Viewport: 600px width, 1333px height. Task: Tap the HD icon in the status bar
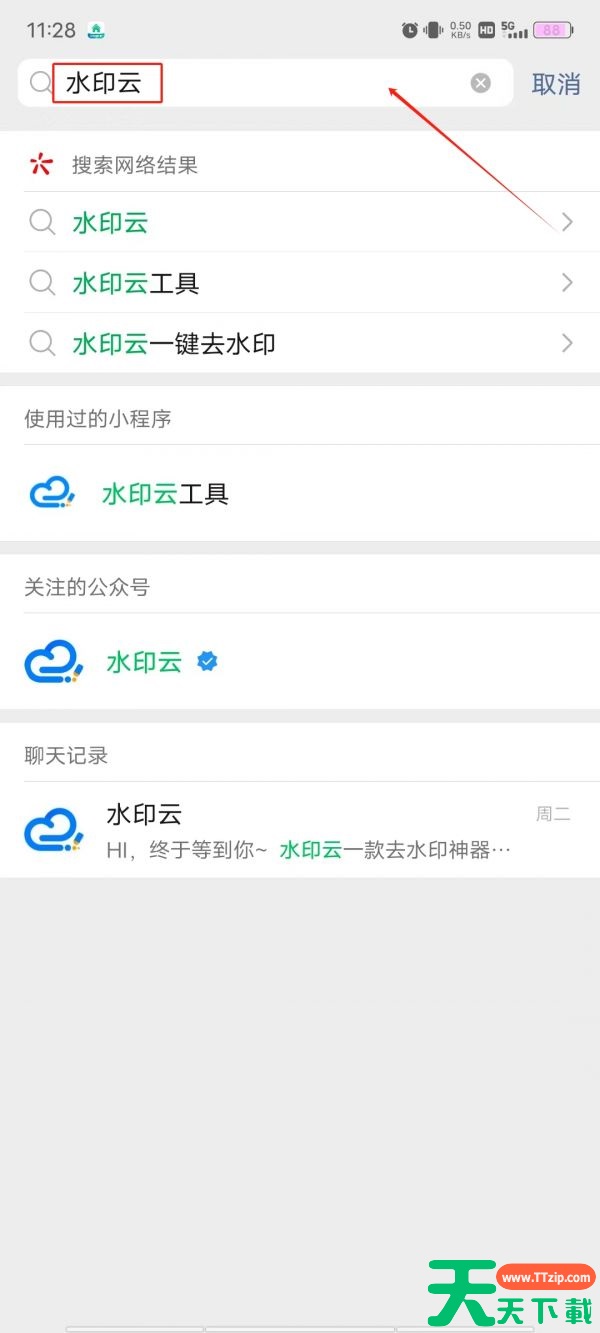(486, 29)
